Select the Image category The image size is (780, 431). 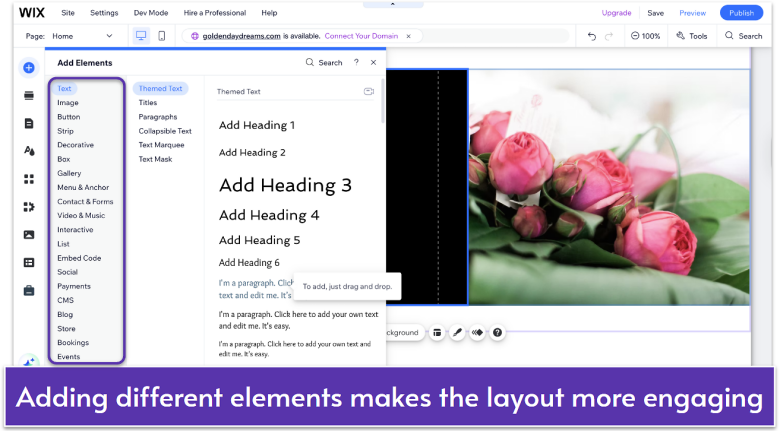pos(68,103)
